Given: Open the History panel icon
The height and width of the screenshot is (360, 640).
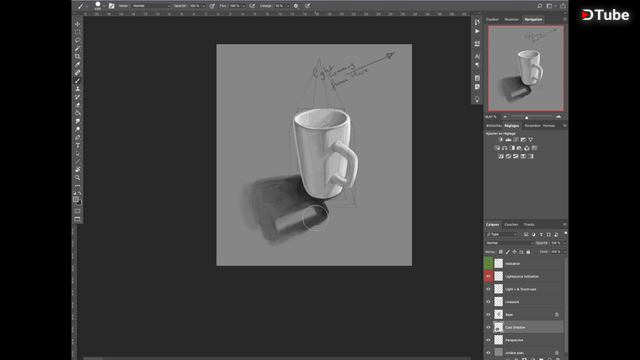Looking at the screenshot, I should click(x=477, y=22).
